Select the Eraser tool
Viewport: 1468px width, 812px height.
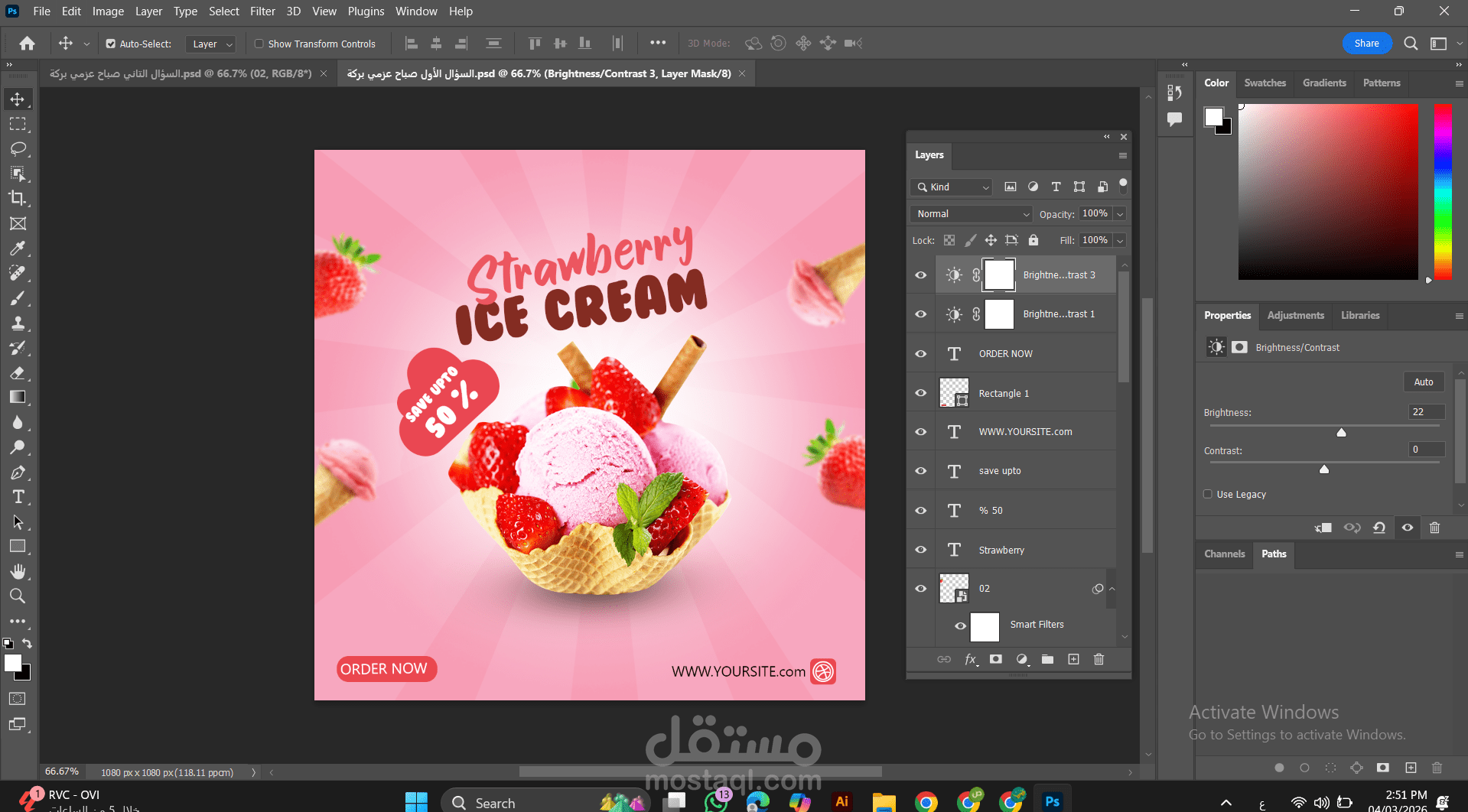(18, 372)
